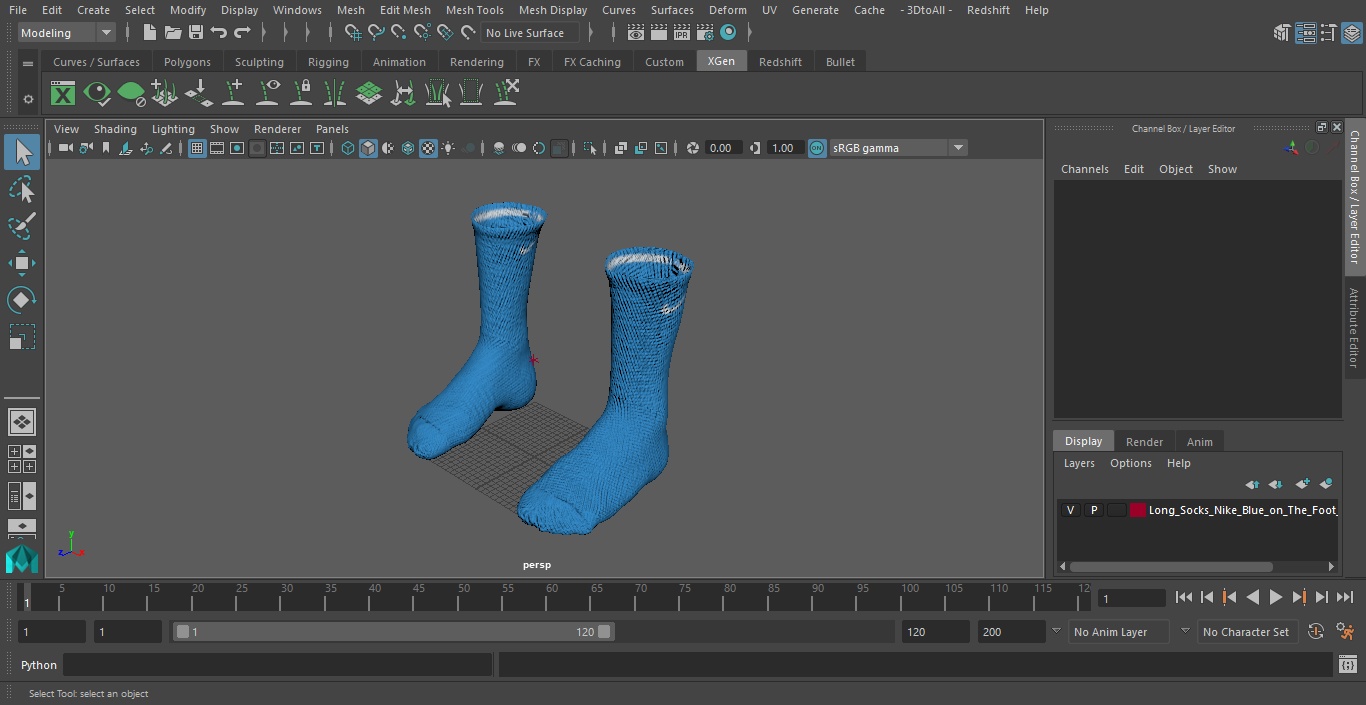Open the Modeling menu set dropdown
This screenshot has height=705, width=1366.
(x=67, y=33)
